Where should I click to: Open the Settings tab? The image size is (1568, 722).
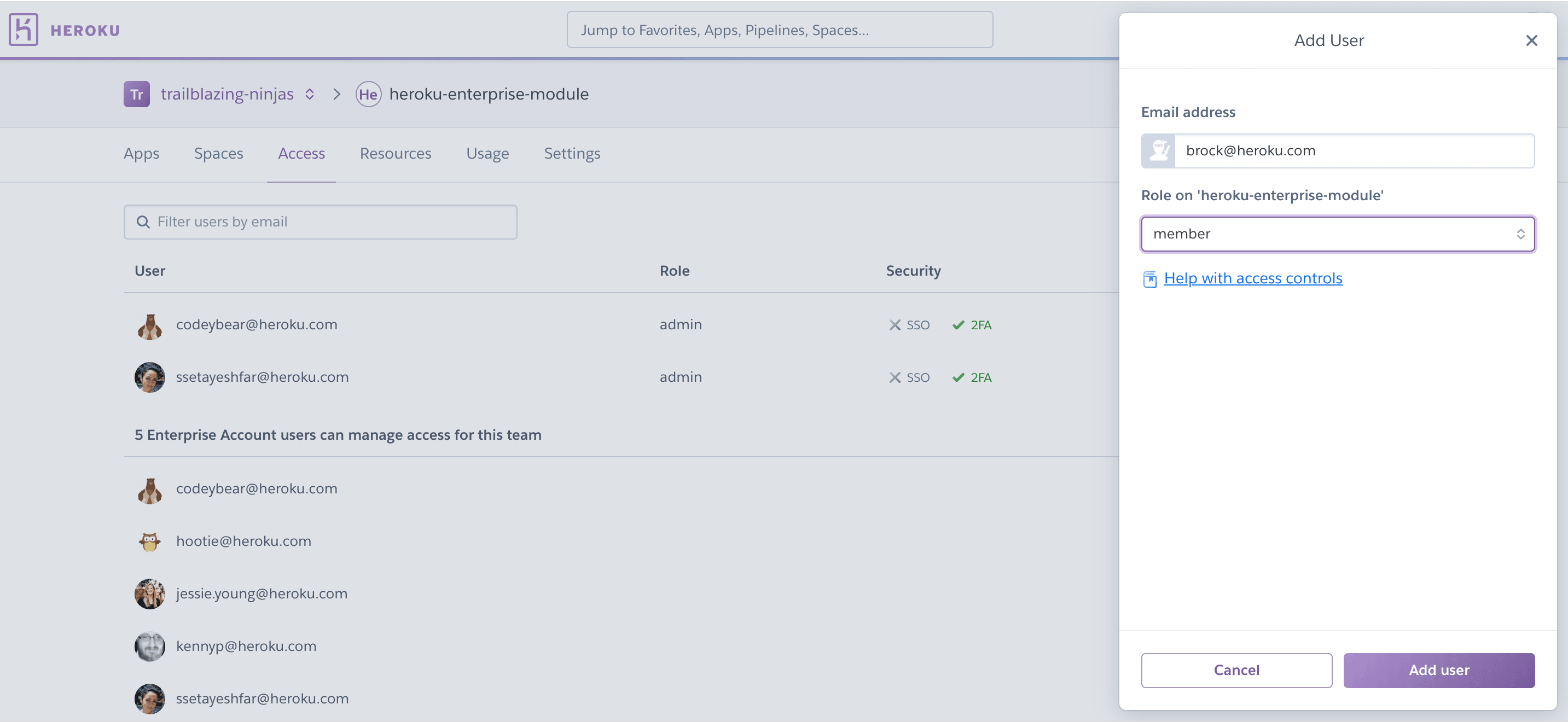(572, 153)
